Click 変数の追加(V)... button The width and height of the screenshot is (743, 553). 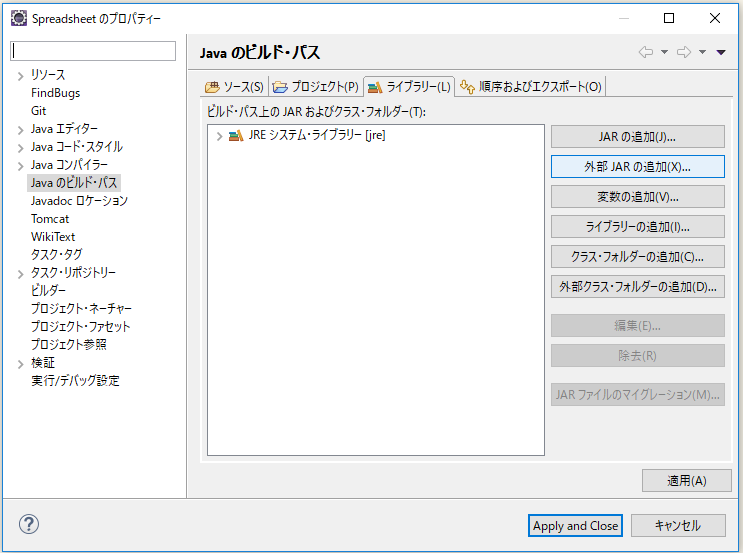pyautogui.click(x=637, y=197)
